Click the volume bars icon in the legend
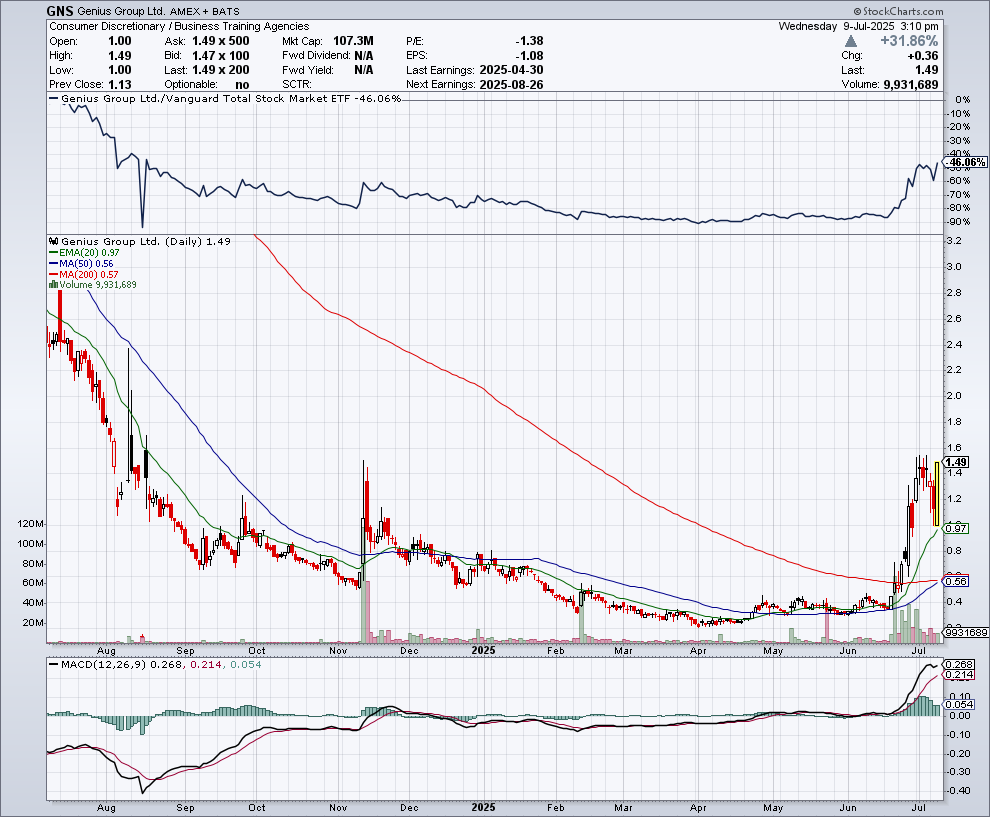 point(54,285)
